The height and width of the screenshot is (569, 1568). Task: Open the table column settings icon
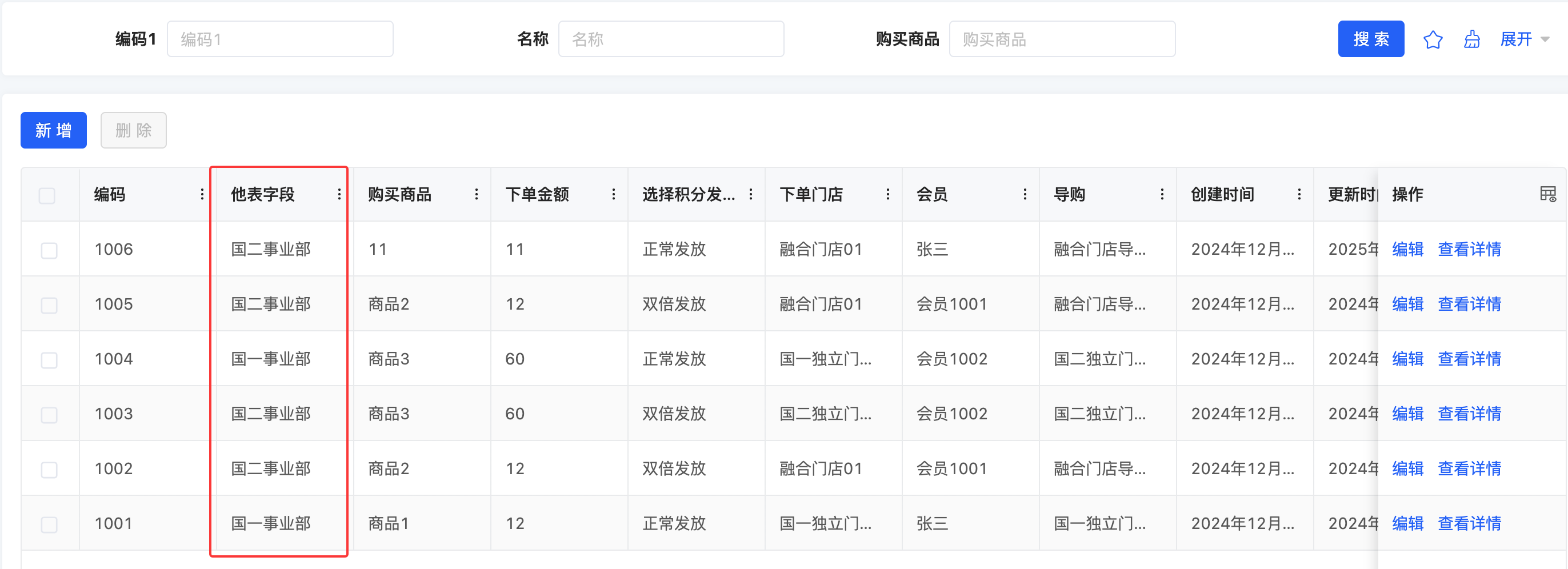[x=1547, y=194]
